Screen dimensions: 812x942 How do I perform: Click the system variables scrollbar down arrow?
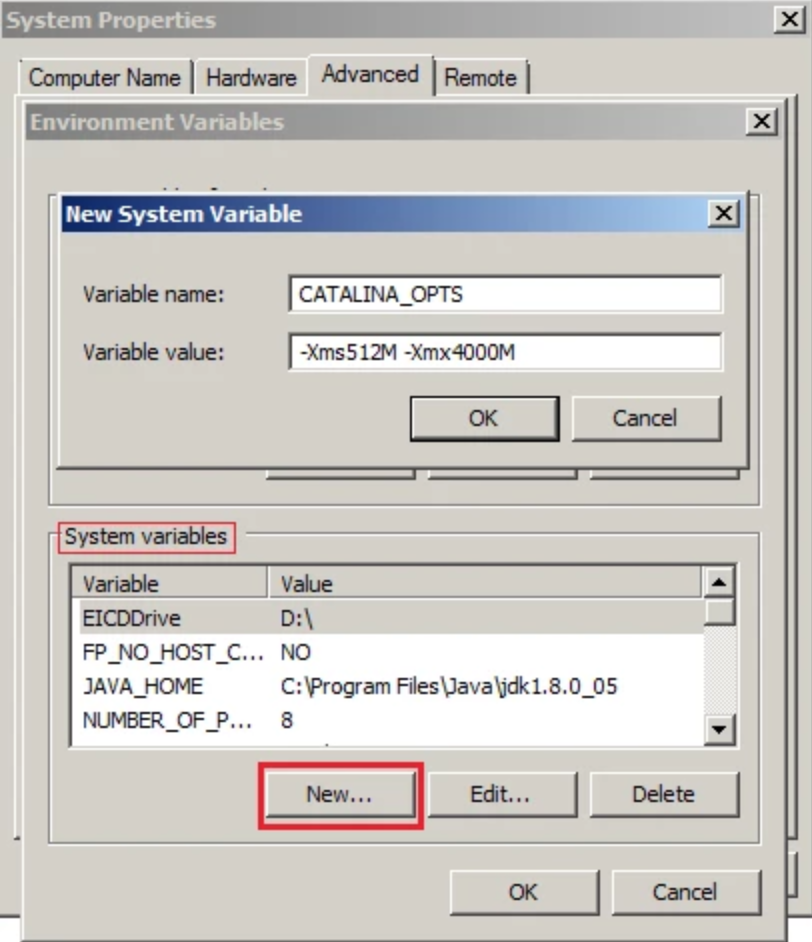(718, 731)
